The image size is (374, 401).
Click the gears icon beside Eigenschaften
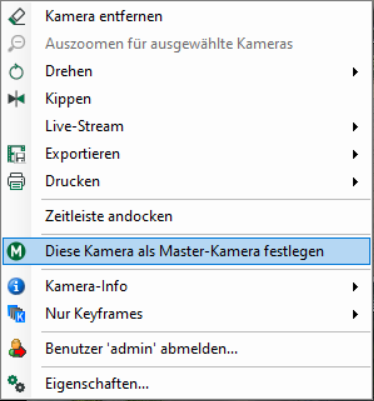click(16, 384)
